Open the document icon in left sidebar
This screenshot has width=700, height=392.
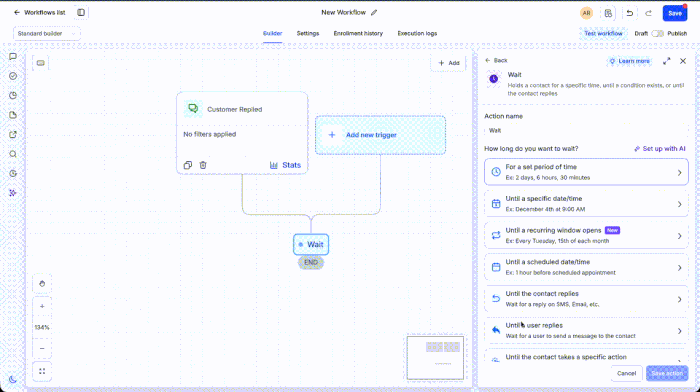pyautogui.click(x=13, y=115)
